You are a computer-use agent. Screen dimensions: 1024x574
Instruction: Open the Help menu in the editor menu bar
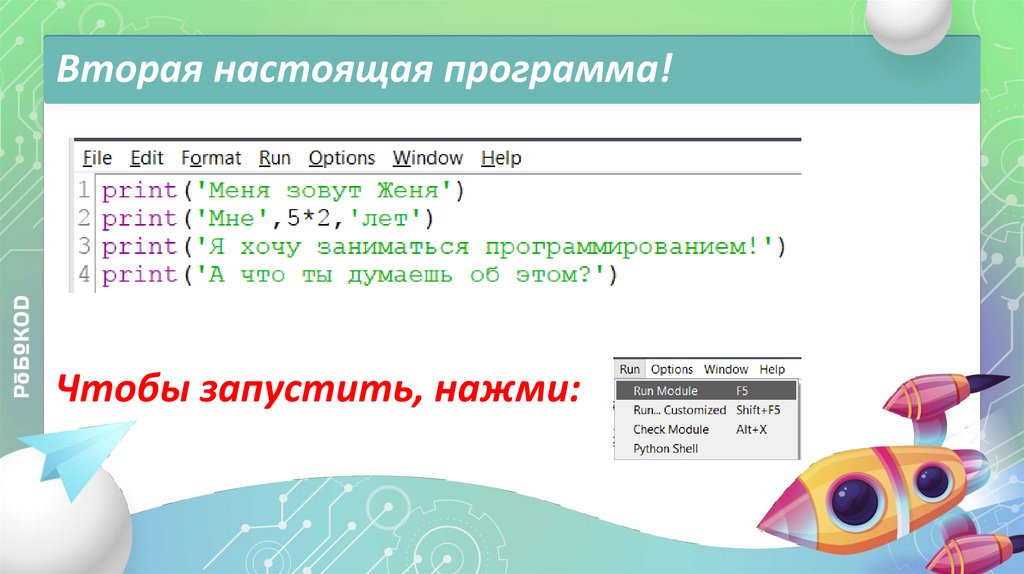pyautogui.click(x=501, y=158)
